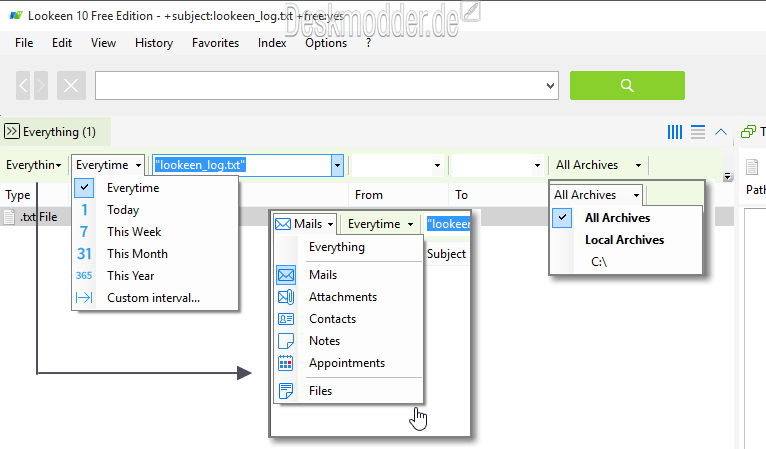Open the File menu
This screenshot has height=449, width=766.
tap(24, 43)
